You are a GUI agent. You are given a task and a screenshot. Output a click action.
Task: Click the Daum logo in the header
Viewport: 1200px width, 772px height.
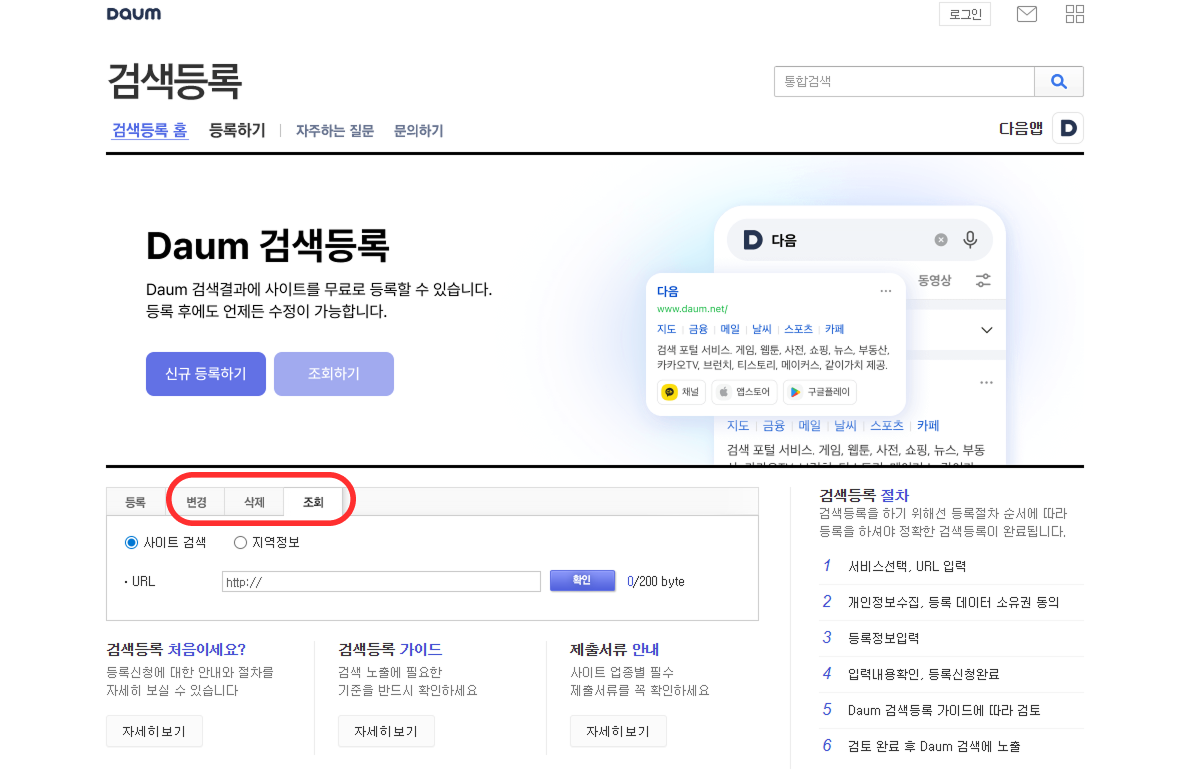133,14
